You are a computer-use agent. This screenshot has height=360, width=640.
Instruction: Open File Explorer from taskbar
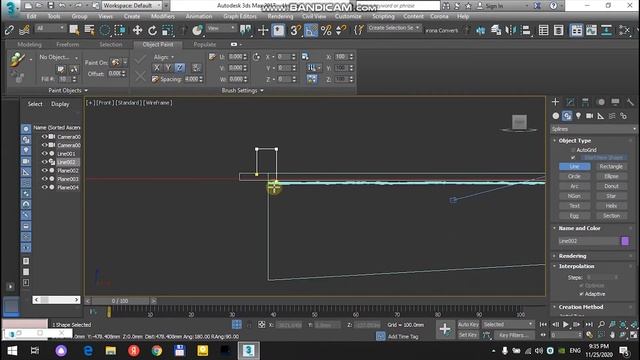click(x=111, y=351)
